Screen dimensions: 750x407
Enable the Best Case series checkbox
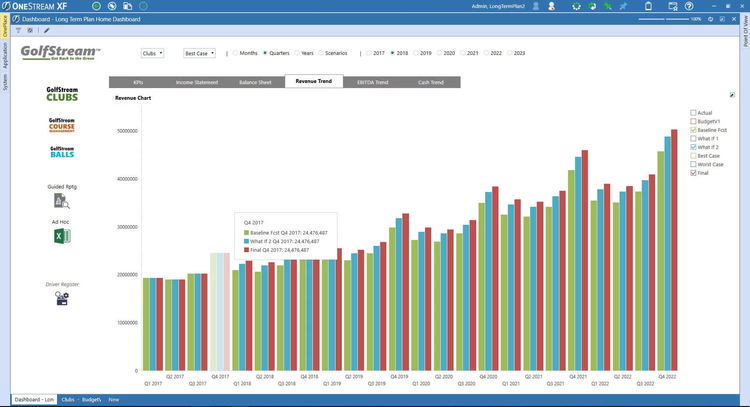[693, 156]
